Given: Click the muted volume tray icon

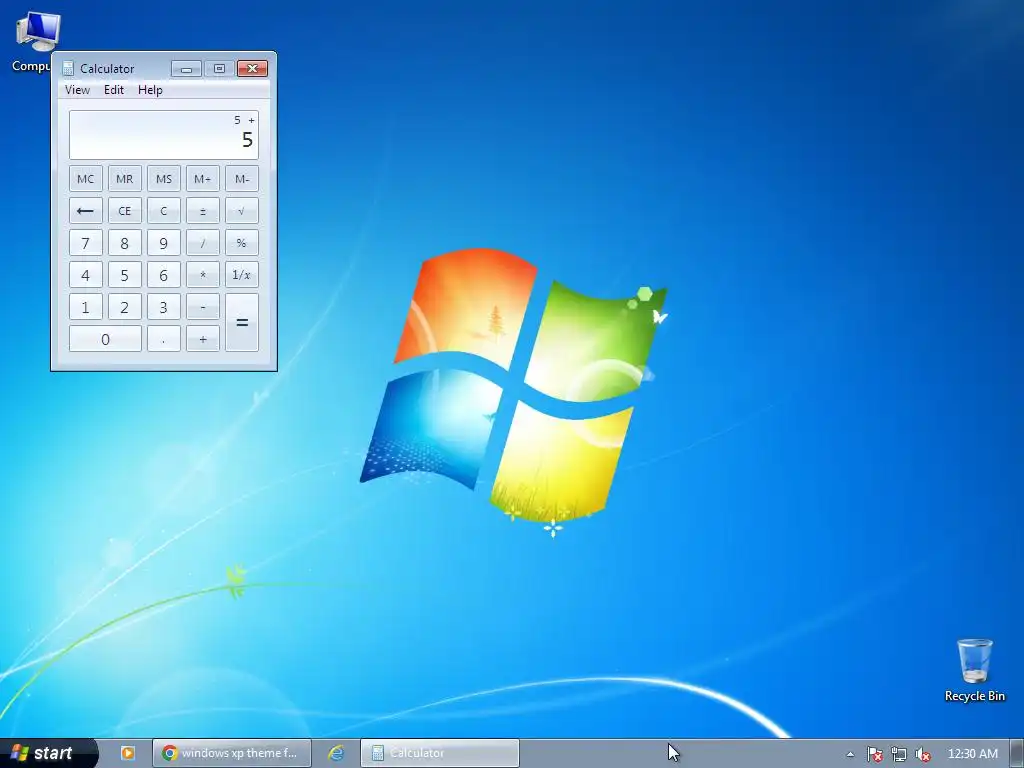Looking at the screenshot, I should [x=923, y=754].
